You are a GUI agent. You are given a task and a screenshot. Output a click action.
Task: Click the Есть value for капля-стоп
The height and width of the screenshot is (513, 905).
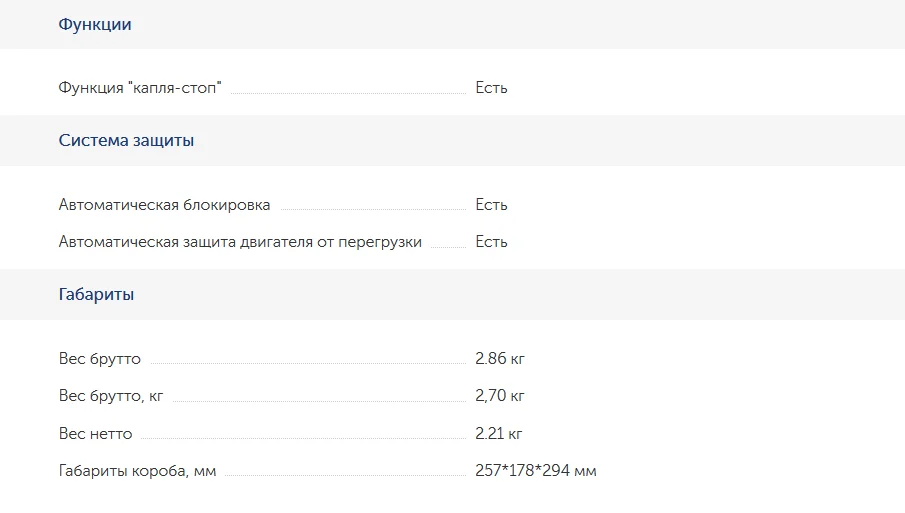[491, 88]
